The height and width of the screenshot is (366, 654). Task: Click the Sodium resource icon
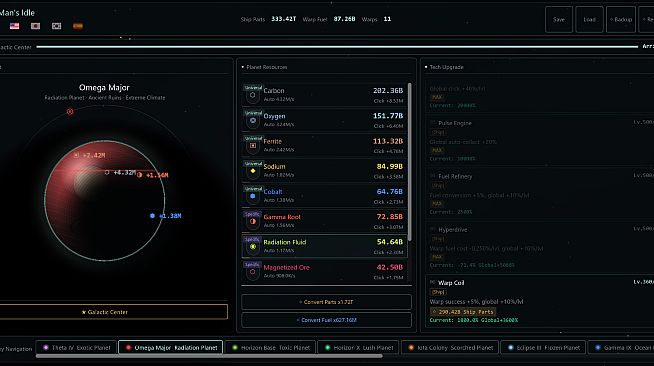click(x=253, y=171)
